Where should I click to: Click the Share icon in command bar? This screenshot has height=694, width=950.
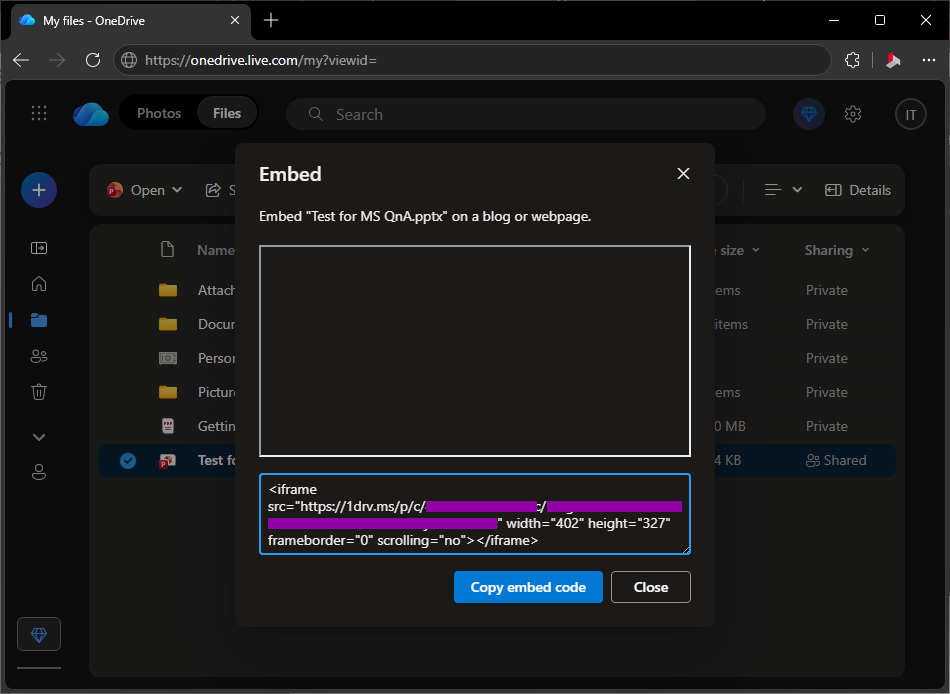pyautogui.click(x=213, y=190)
